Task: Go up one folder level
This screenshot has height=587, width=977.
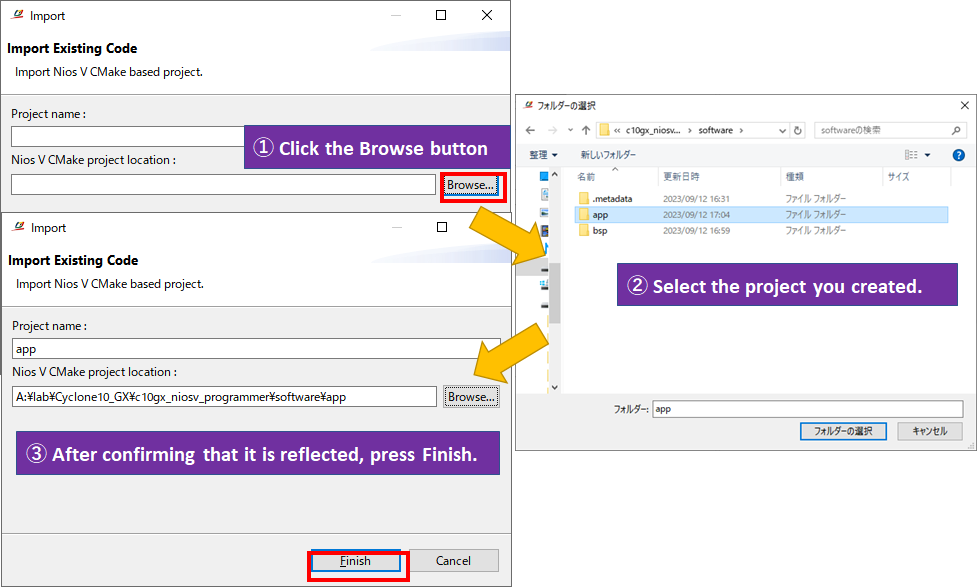Action: (x=586, y=129)
